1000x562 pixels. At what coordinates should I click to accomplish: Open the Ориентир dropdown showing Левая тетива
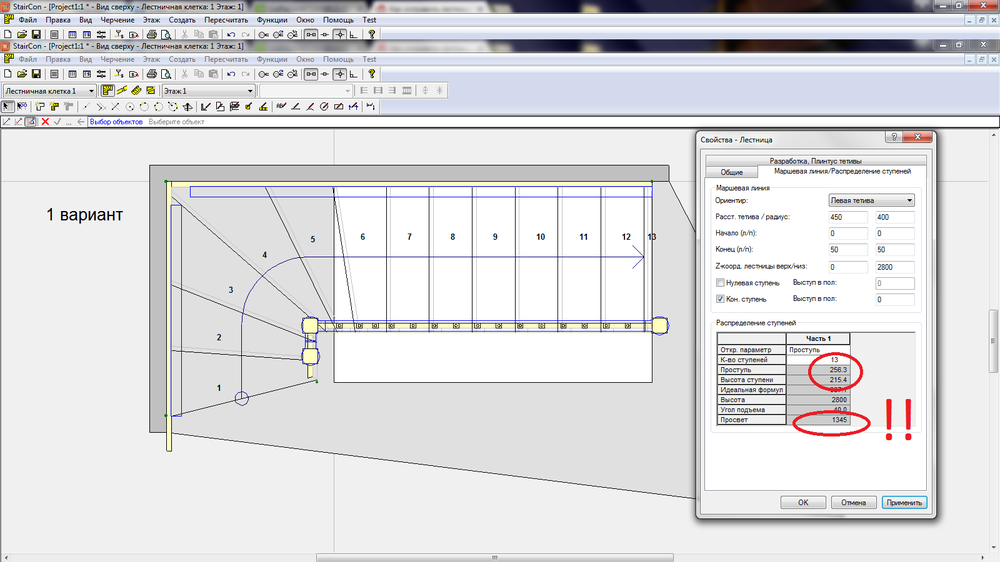tap(872, 201)
